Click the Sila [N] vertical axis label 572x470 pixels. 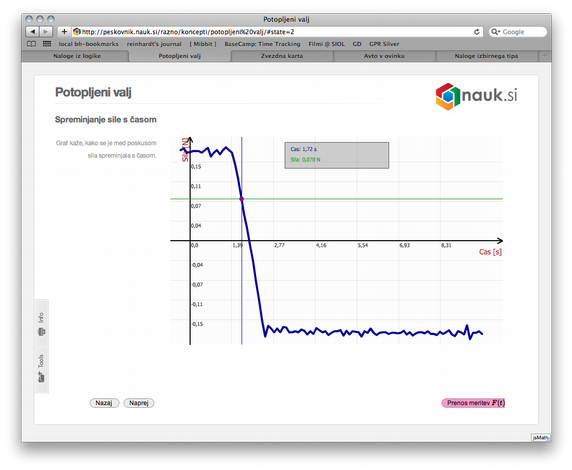(x=185, y=149)
